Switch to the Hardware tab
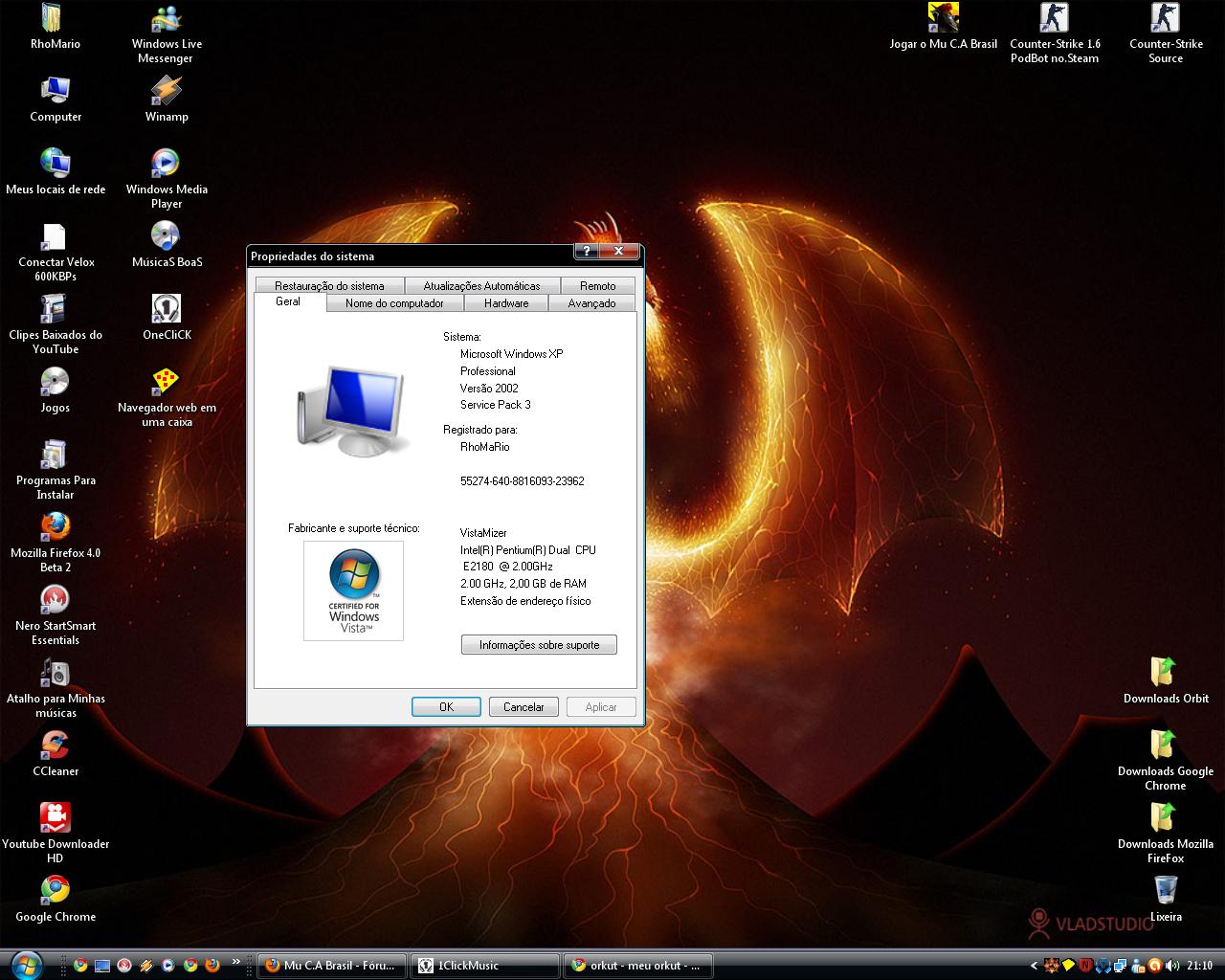 (x=506, y=303)
